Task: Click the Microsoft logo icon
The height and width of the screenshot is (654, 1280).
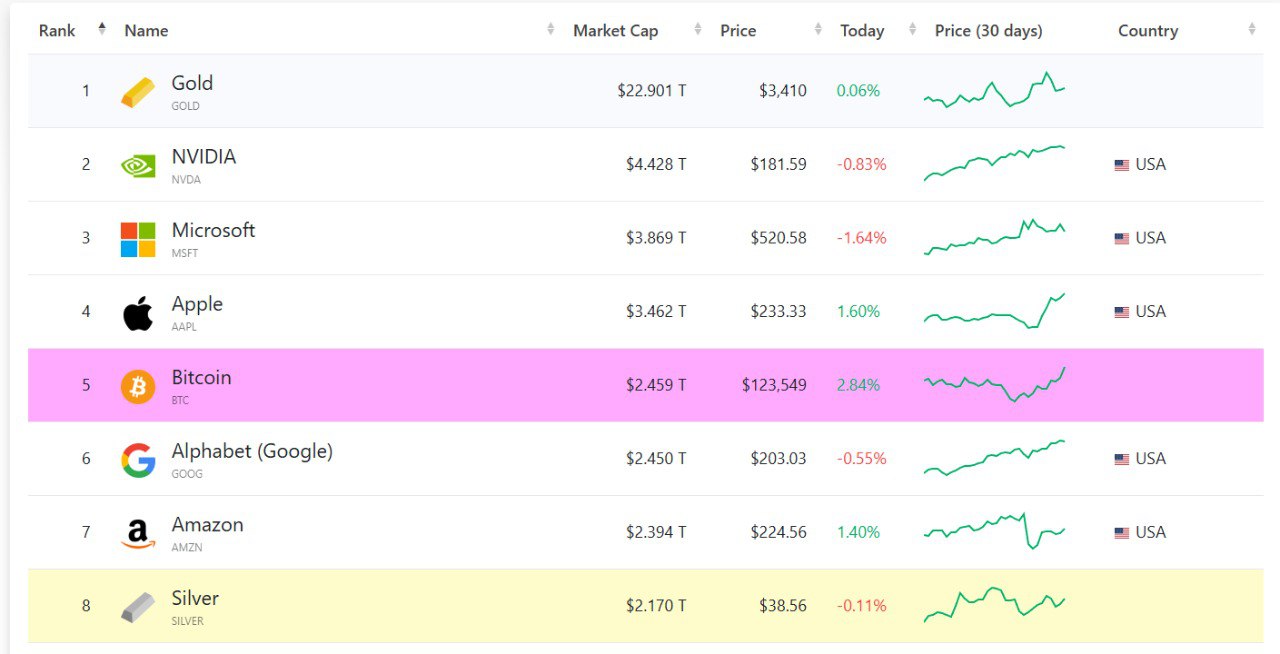Action: coord(138,239)
